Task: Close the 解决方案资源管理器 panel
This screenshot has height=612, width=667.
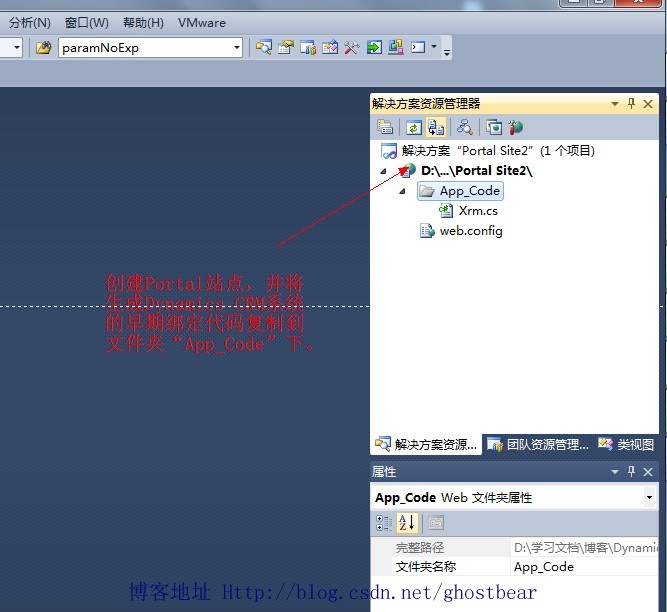Action: click(x=648, y=104)
